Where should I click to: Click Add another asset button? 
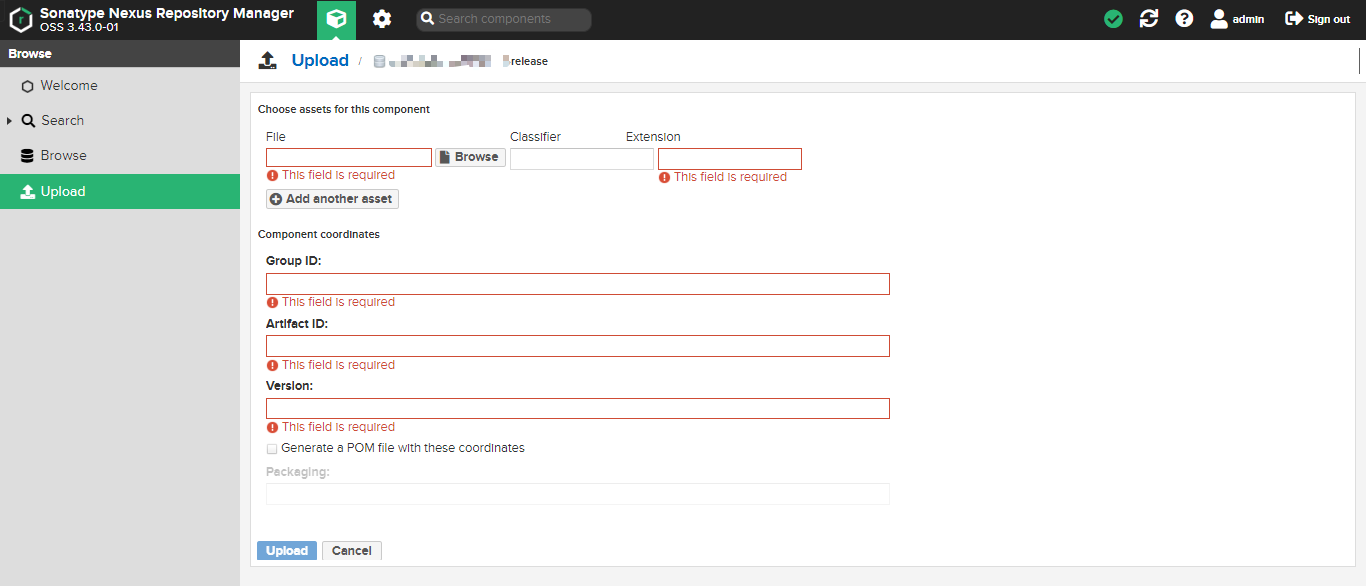pos(332,199)
